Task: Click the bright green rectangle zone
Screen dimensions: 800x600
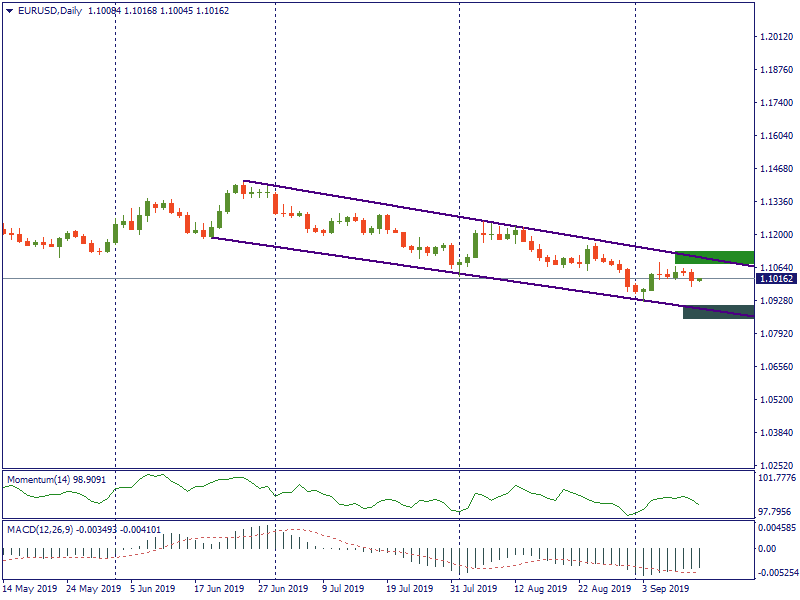Action: coord(713,258)
